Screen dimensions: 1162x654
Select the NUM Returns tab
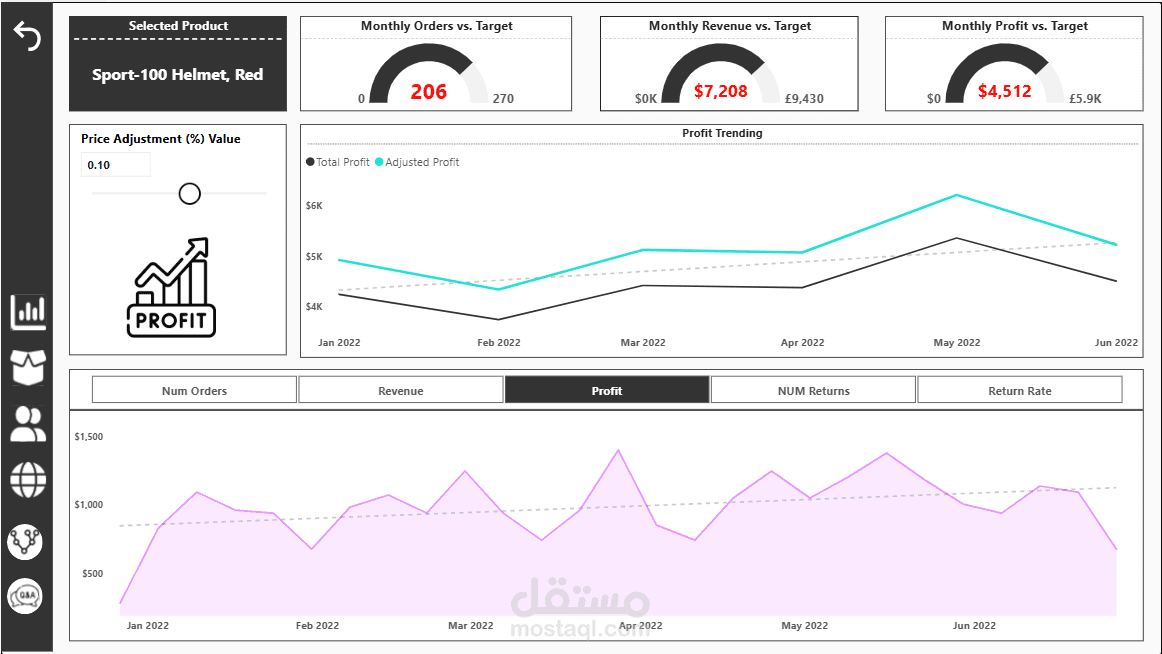tap(814, 390)
